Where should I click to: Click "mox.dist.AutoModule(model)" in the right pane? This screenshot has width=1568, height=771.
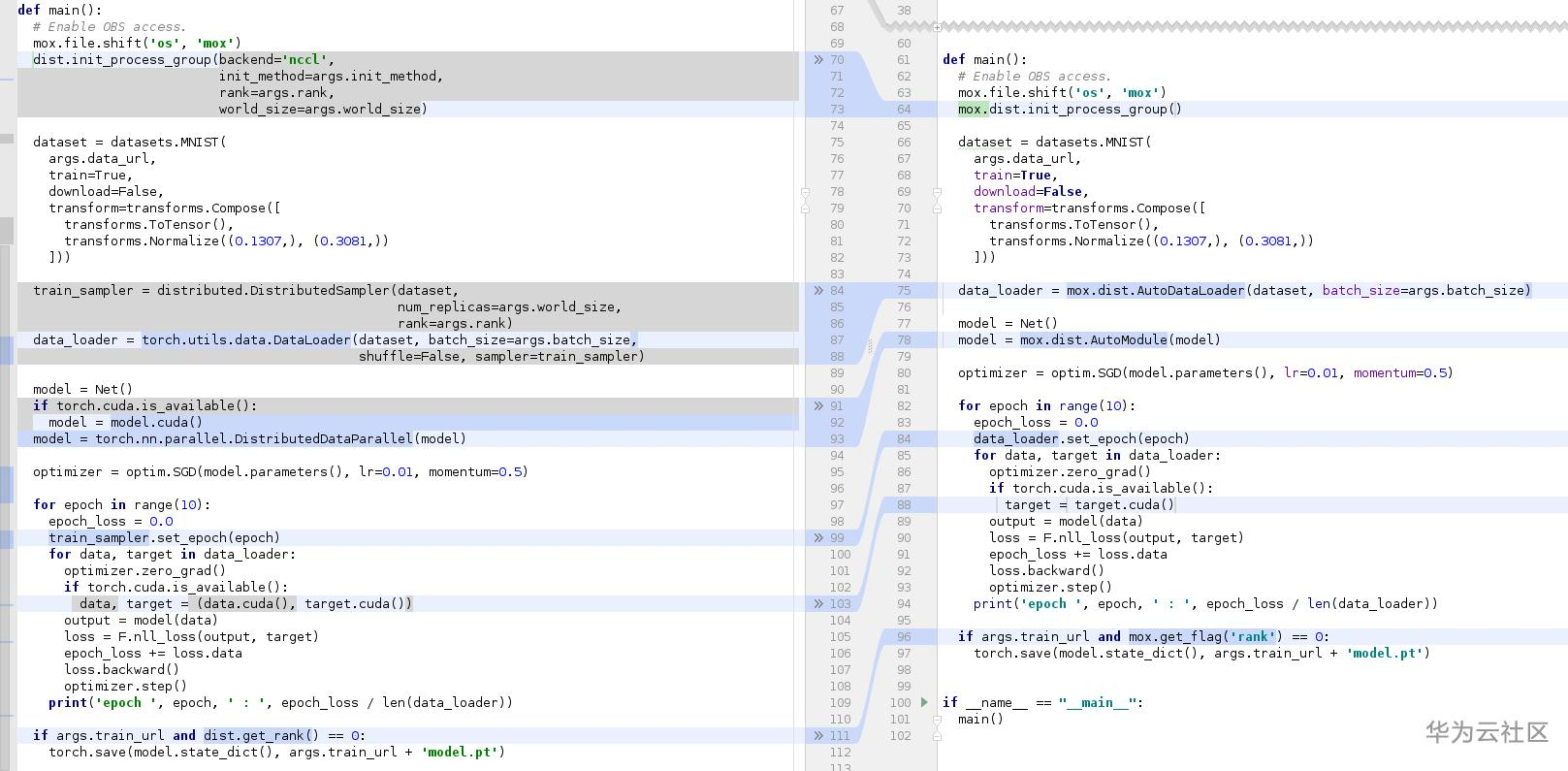pos(1120,340)
